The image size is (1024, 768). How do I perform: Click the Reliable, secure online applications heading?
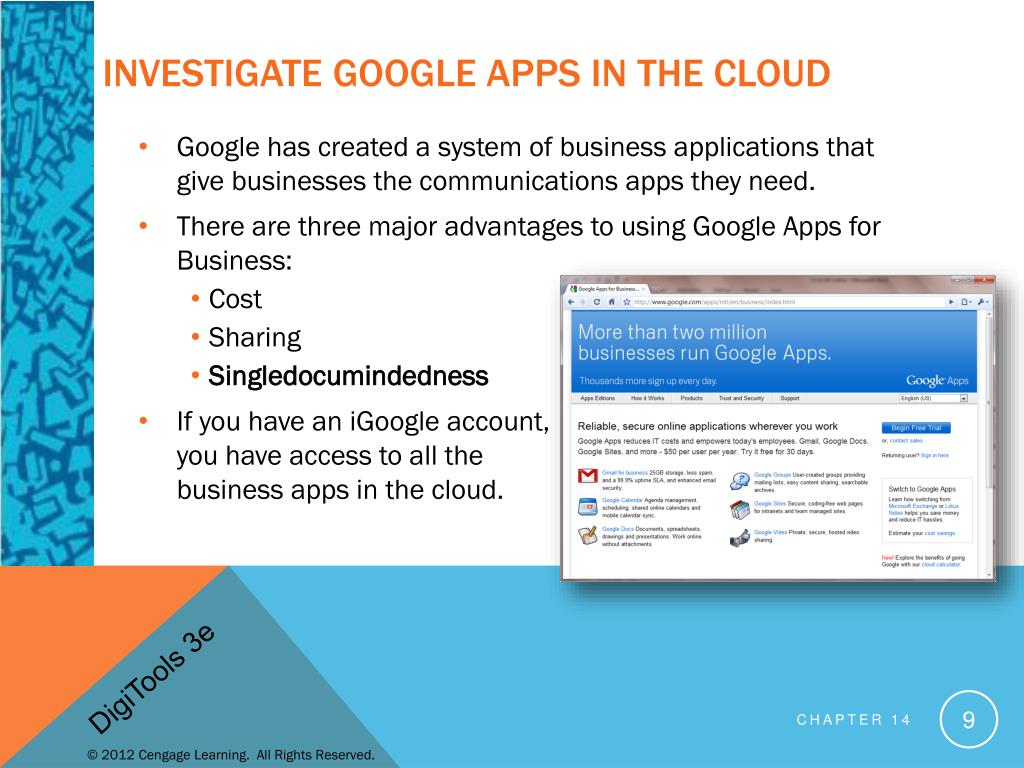click(707, 426)
